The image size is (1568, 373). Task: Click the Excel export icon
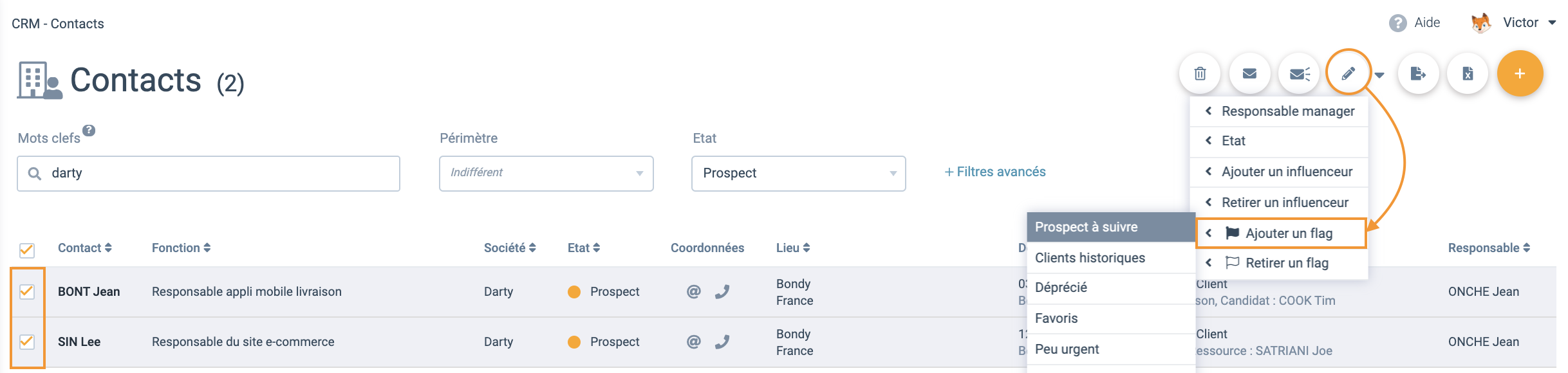pos(1468,74)
